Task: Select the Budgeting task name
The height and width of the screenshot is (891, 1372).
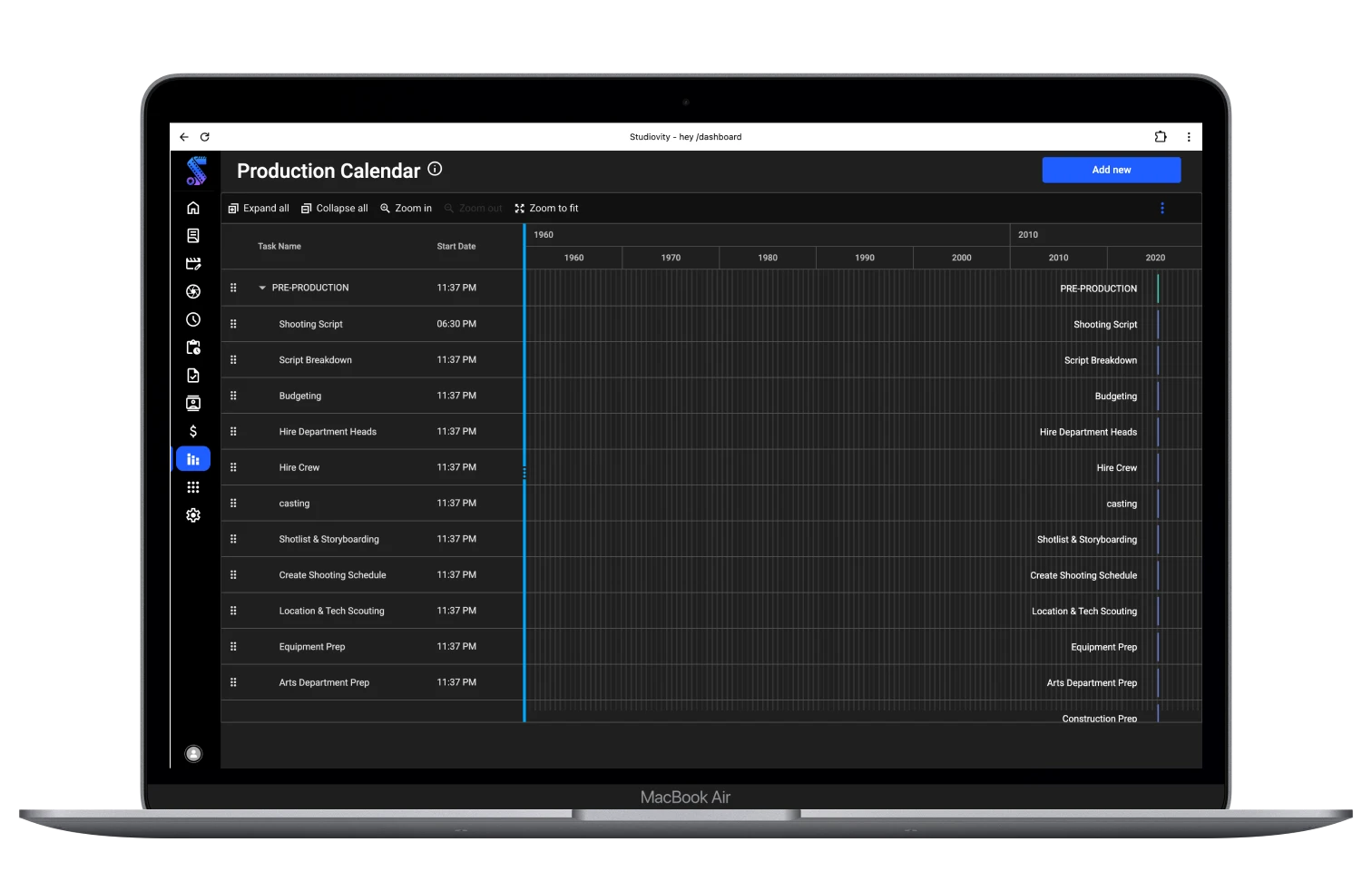Action: click(300, 396)
